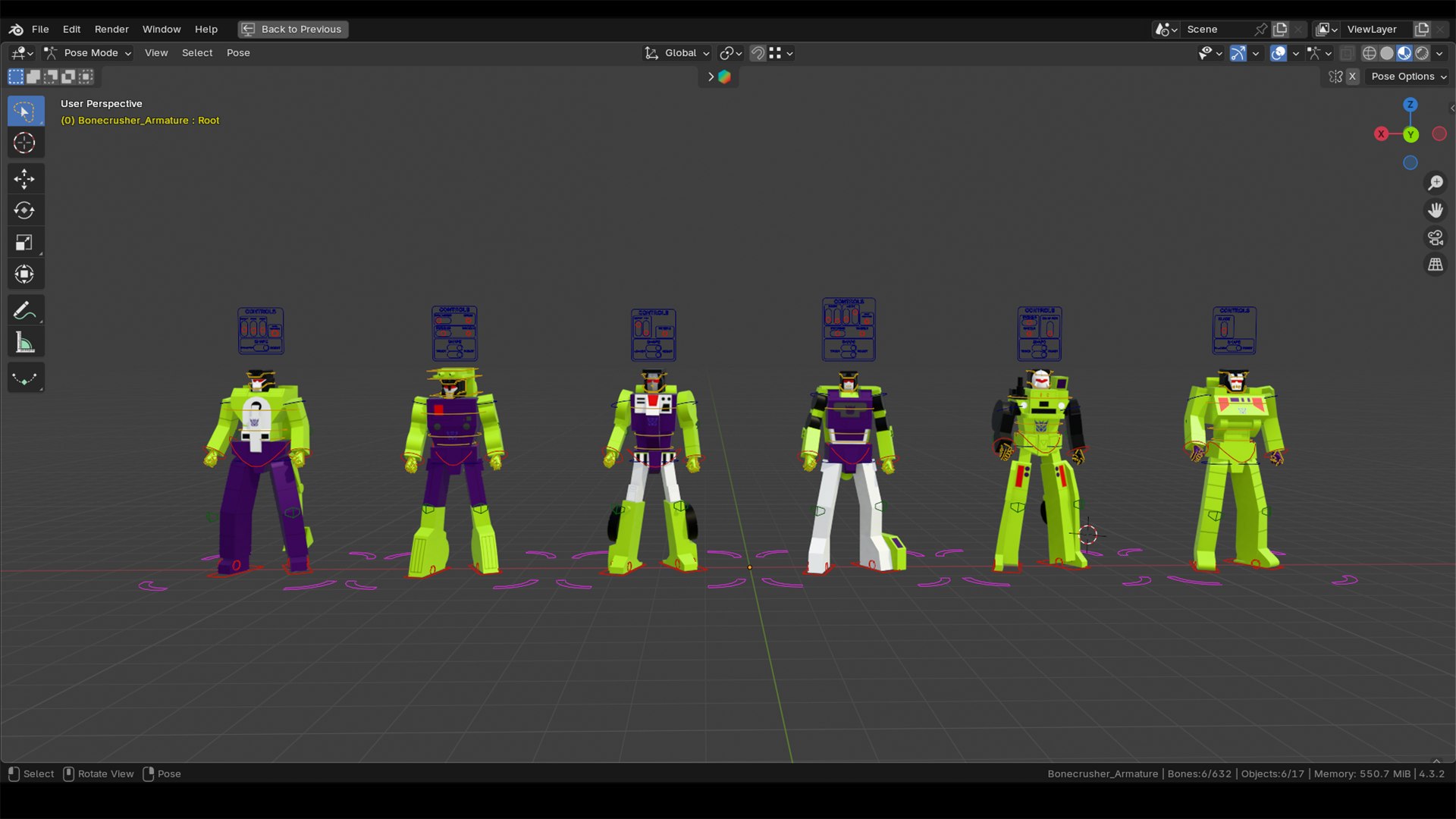
Task: Toggle show gizmo button
Action: click(x=1238, y=53)
